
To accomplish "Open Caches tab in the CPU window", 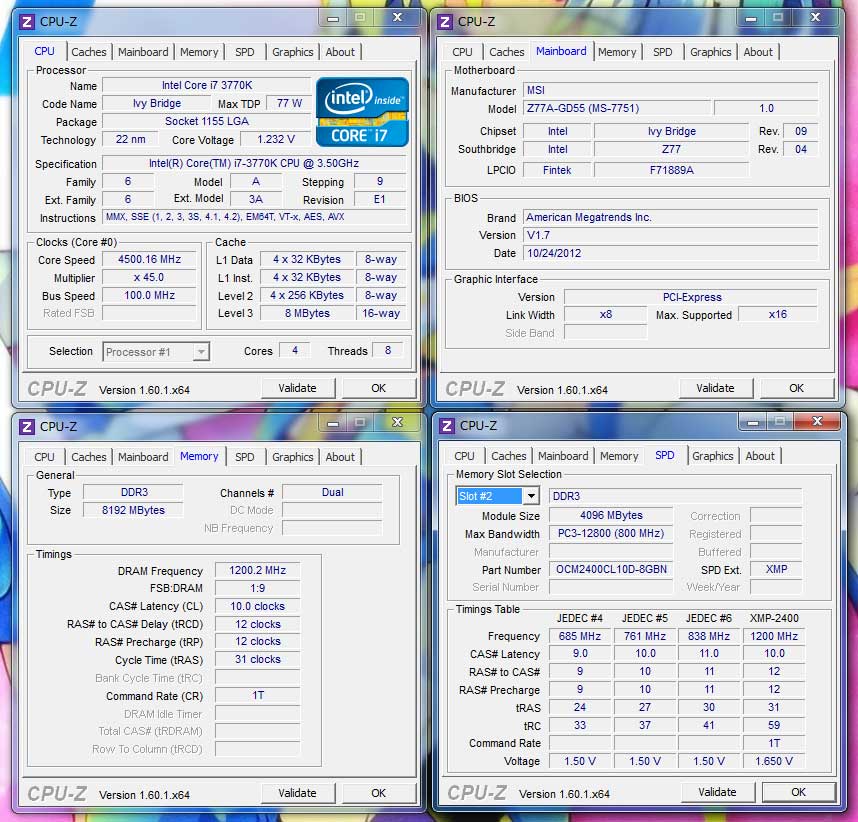I will 89,52.
